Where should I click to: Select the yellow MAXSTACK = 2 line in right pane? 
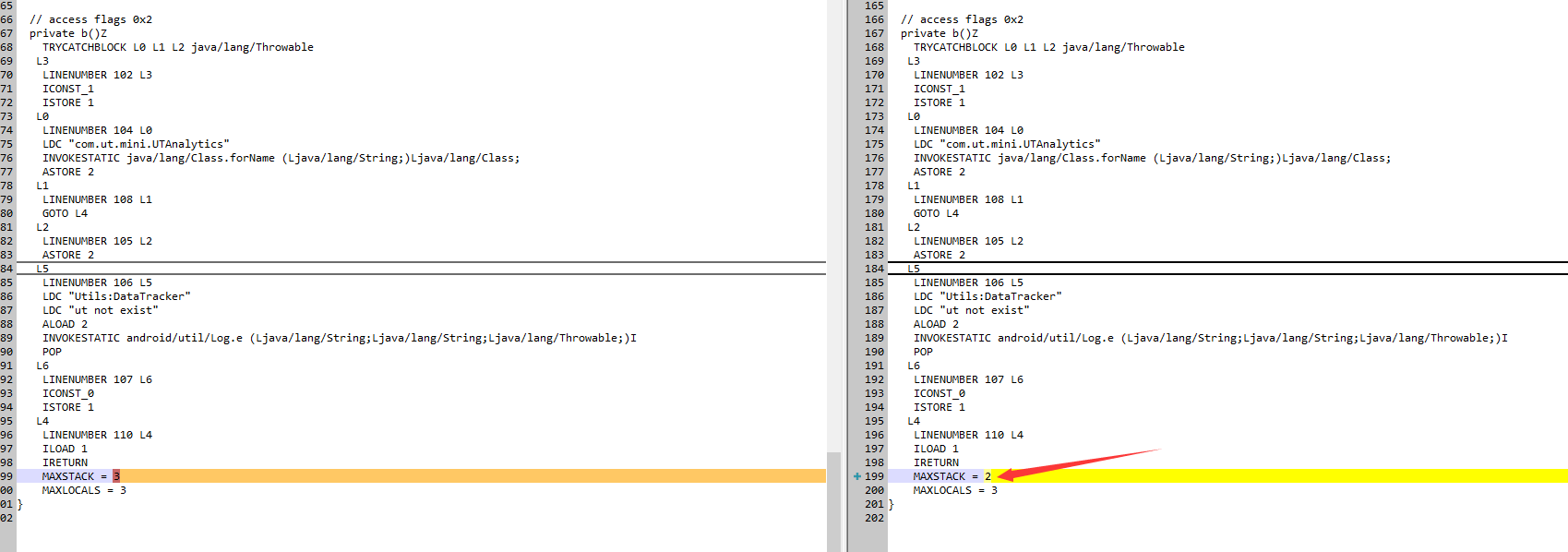point(1227,476)
